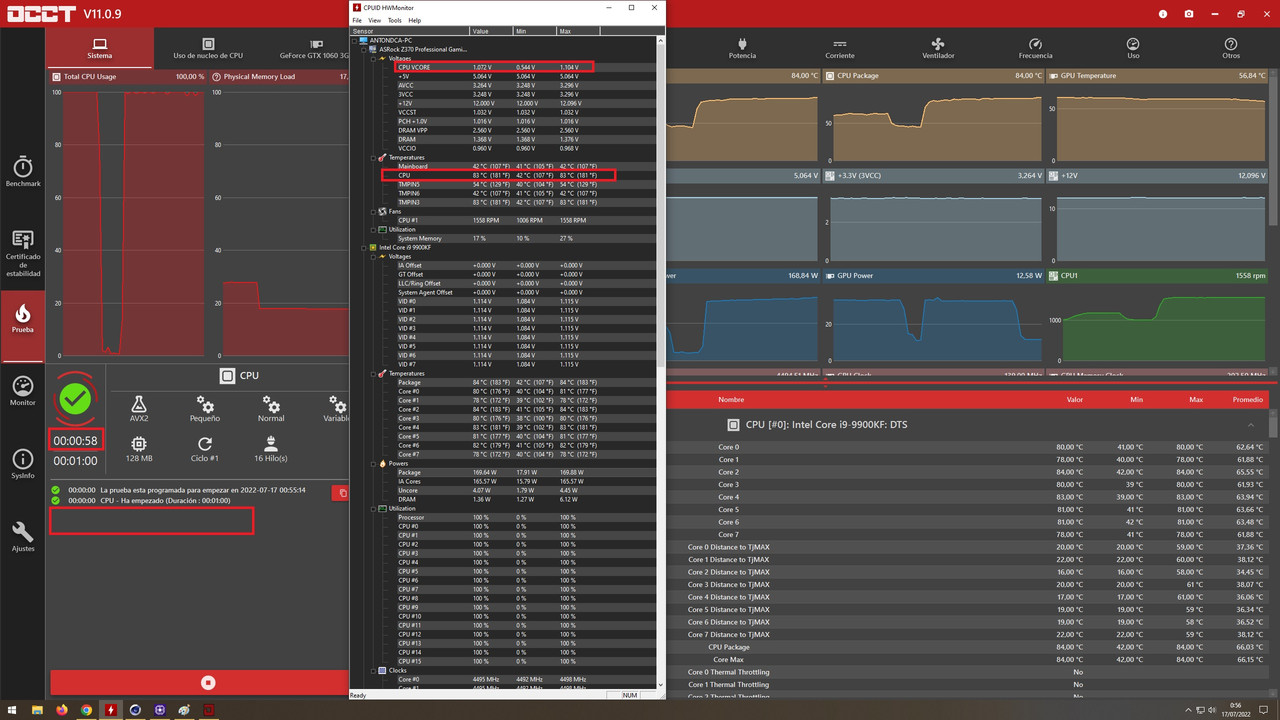This screenshot has height=720, width=1280.
Task: Collapse the Fans group in HWMonitor
Action: 373,211
